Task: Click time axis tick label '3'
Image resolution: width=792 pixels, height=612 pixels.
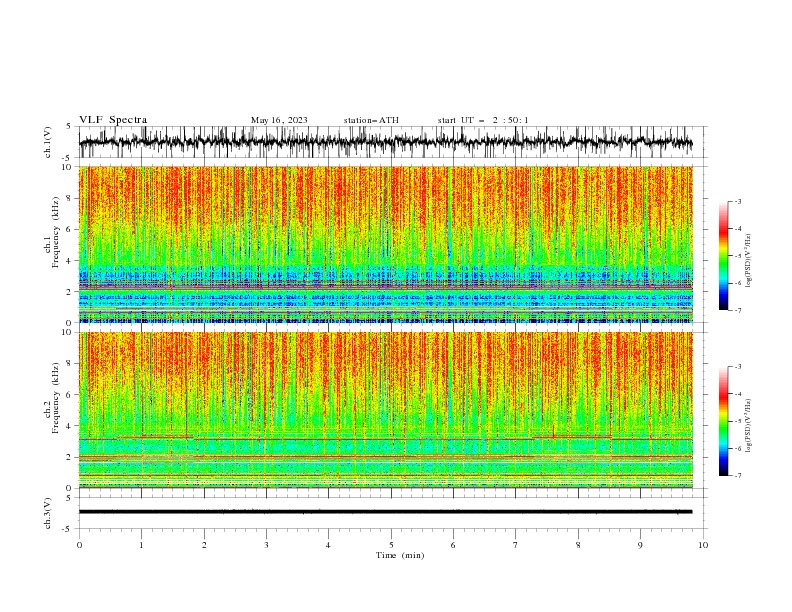Action: pyautogui.click(x=266, y=545)
